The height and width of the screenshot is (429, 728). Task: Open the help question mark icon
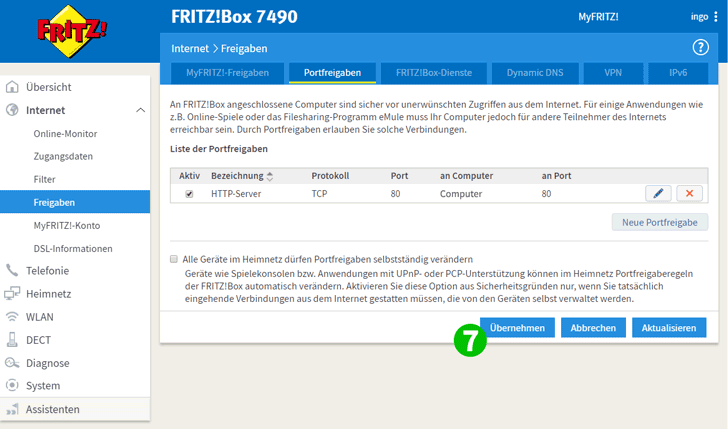click(700, 47)
